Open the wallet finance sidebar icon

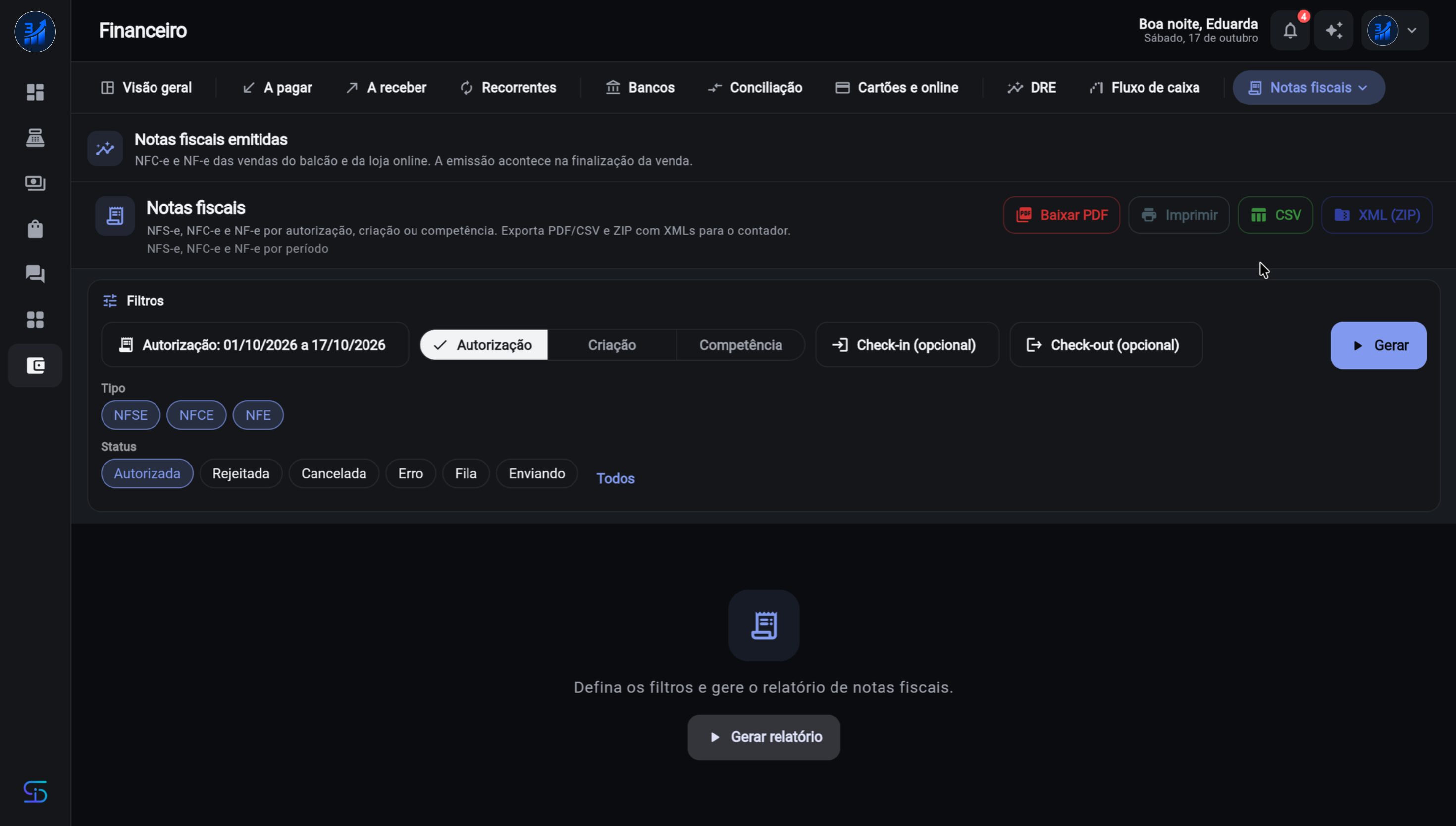tap(35, 365)
